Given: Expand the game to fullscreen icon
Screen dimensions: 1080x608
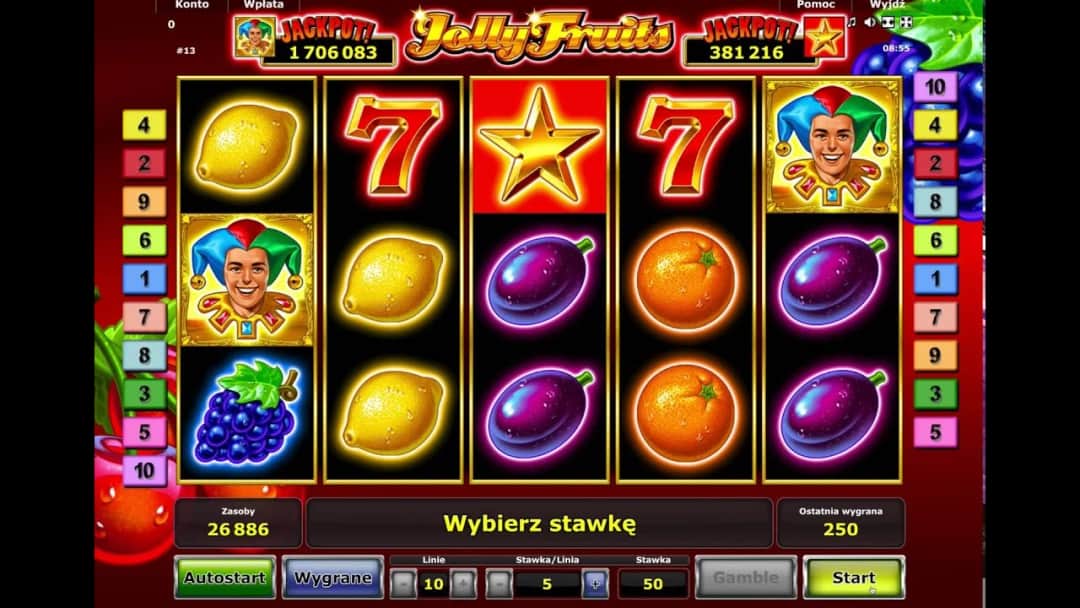Looking at the screenshot, I should (906, 22).
